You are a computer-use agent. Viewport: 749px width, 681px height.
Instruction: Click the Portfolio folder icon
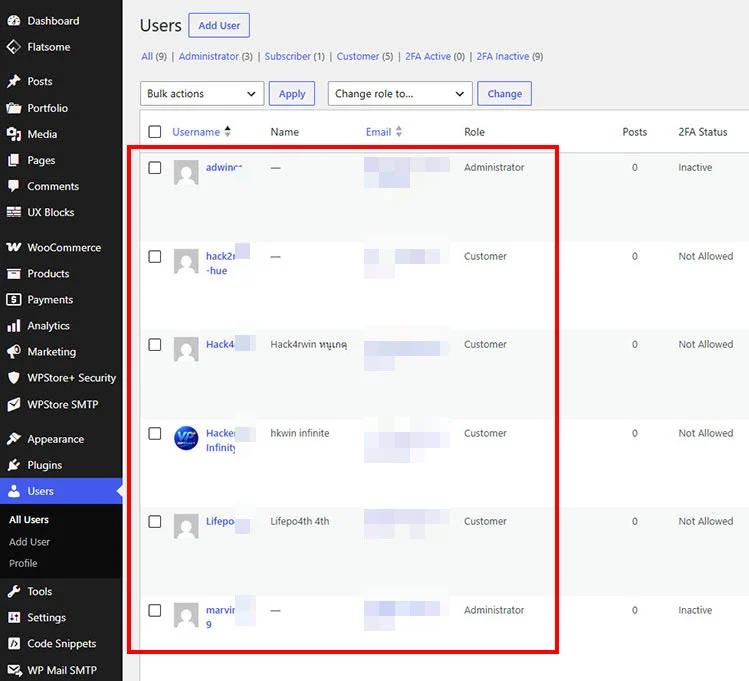(14, 108)
